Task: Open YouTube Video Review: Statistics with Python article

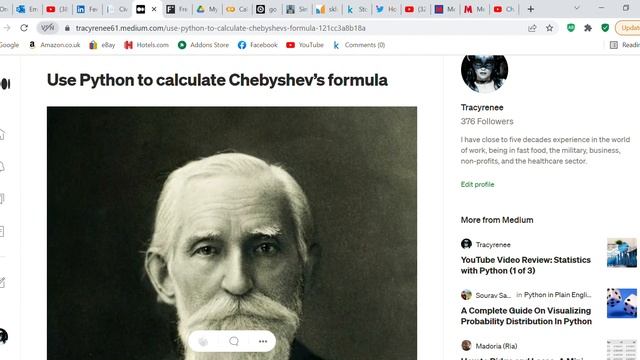Action: pyautogui.click(x=526, y=265)
